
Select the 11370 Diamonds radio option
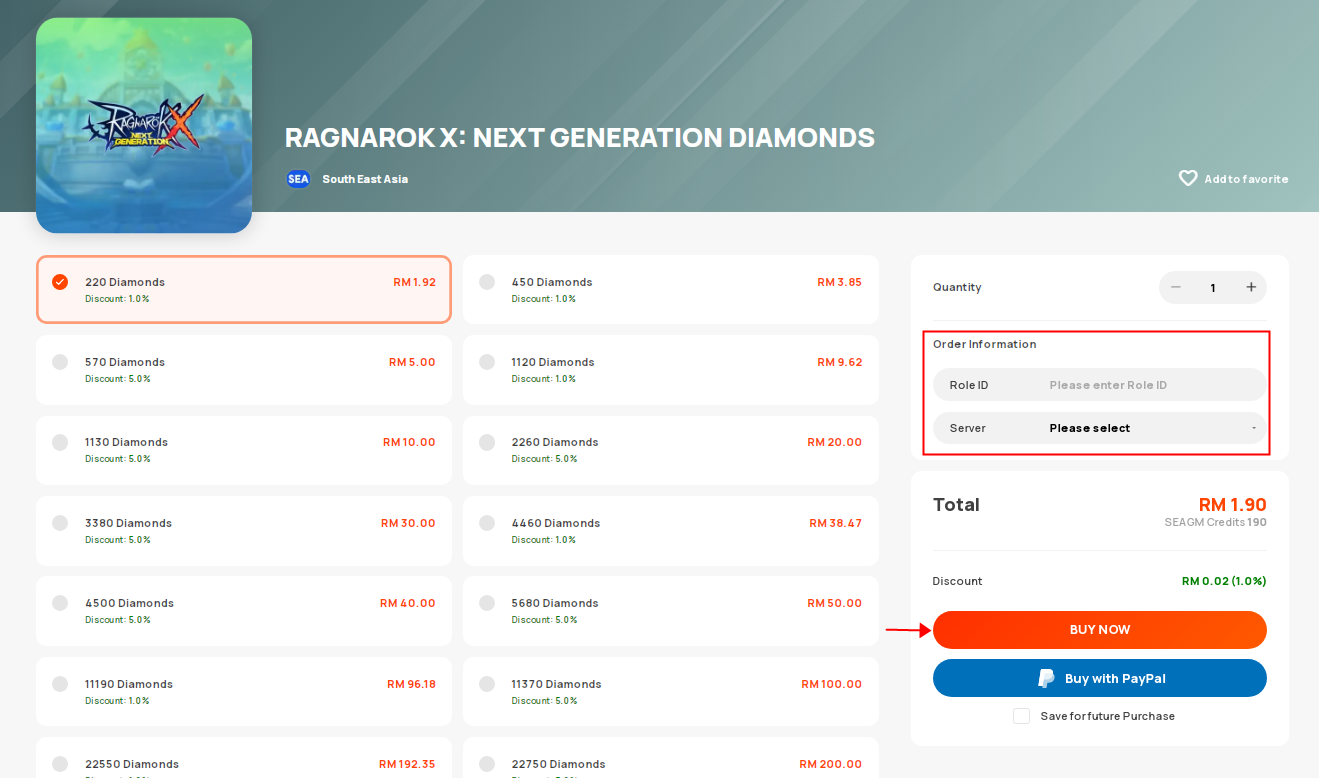(487, 684)
